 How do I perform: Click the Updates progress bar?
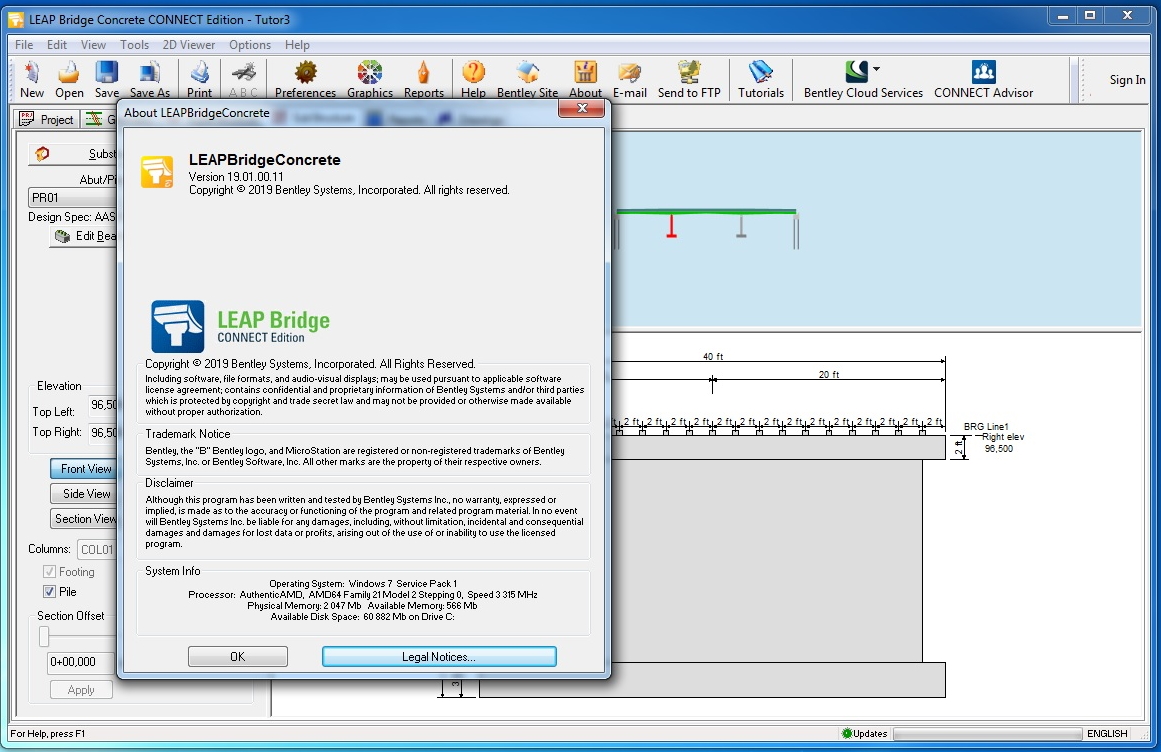tap(987, 733)
